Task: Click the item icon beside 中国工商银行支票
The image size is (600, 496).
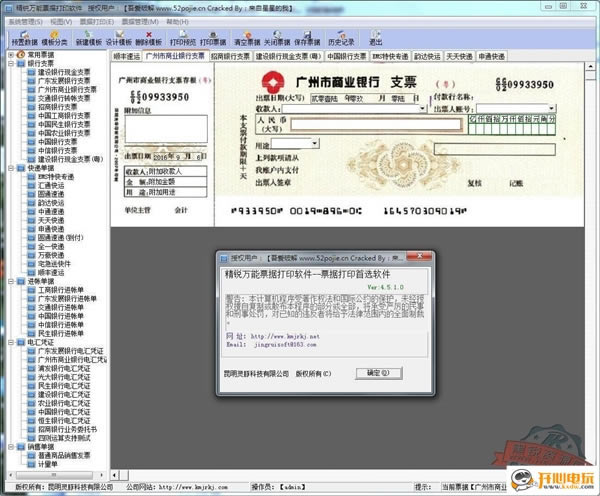Action: coord(31,116)
